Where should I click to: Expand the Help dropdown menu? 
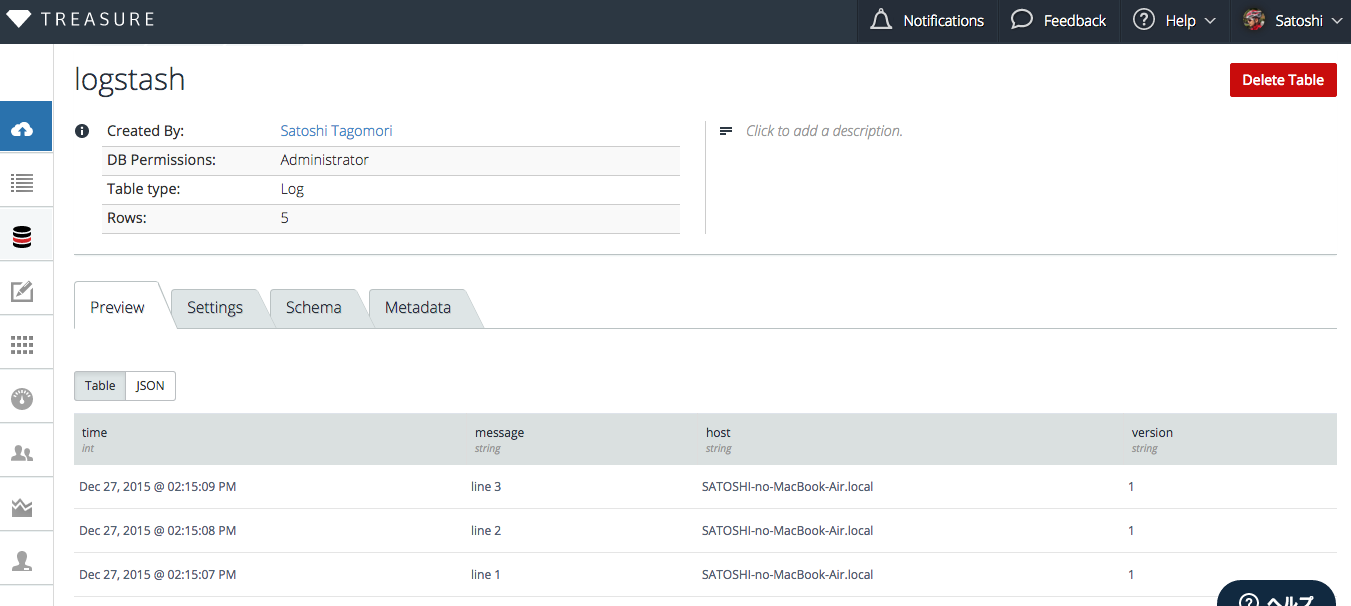[x=1174, y=21]
